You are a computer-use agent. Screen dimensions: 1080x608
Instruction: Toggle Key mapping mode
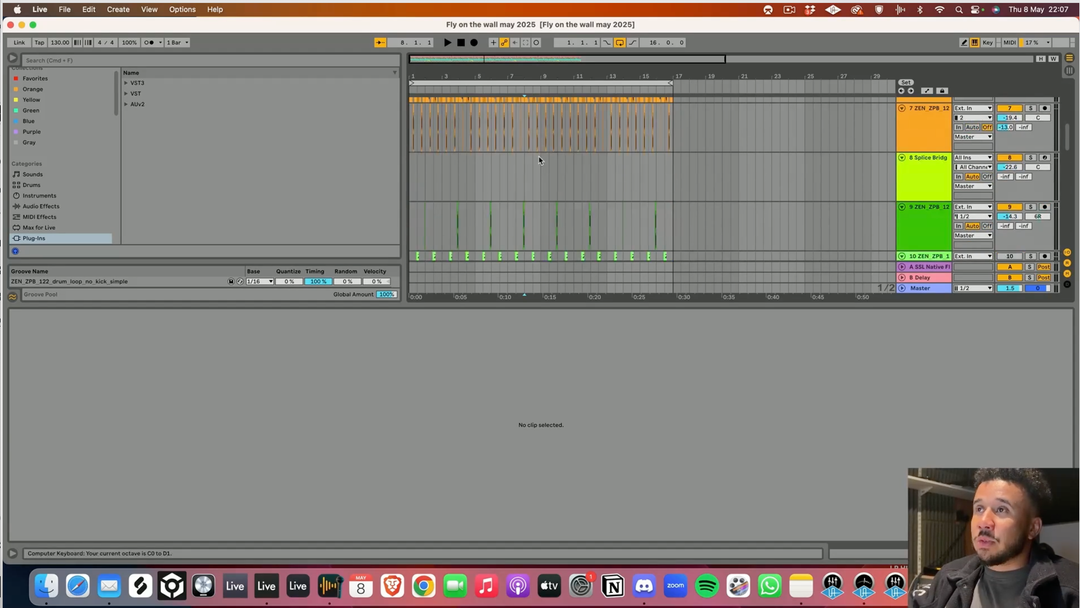[988, 43]
